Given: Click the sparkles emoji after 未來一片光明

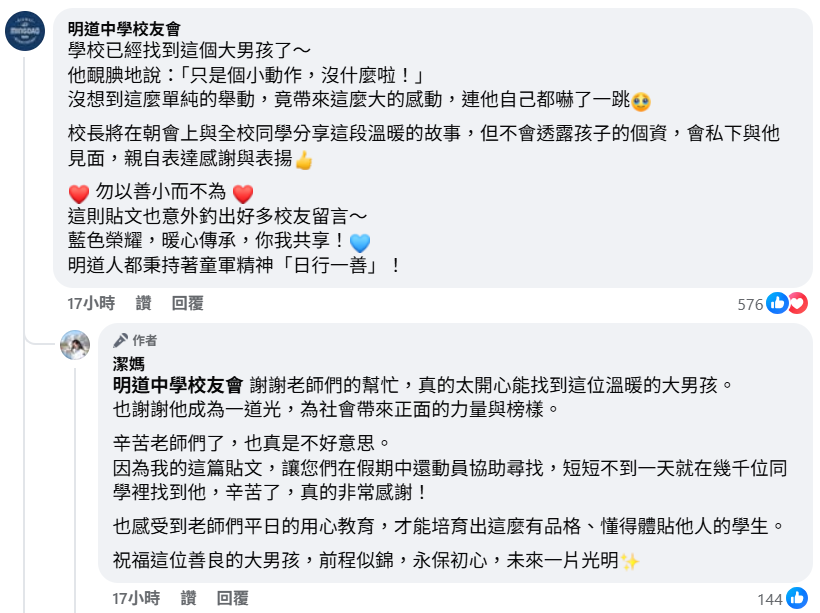Looking at the screenshot, I should point(630,561).
